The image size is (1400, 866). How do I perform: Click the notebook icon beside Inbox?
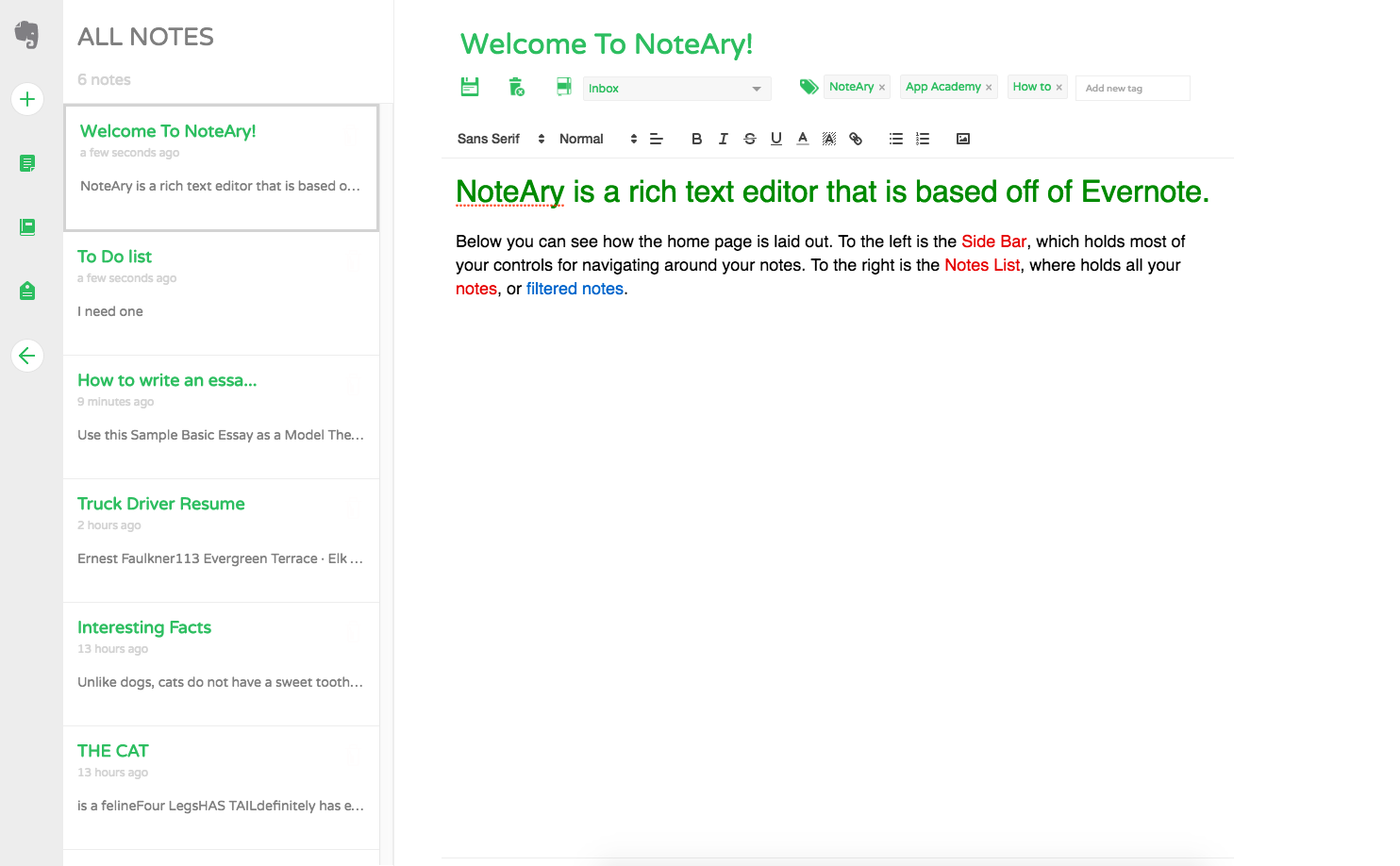tap(563, 87)
